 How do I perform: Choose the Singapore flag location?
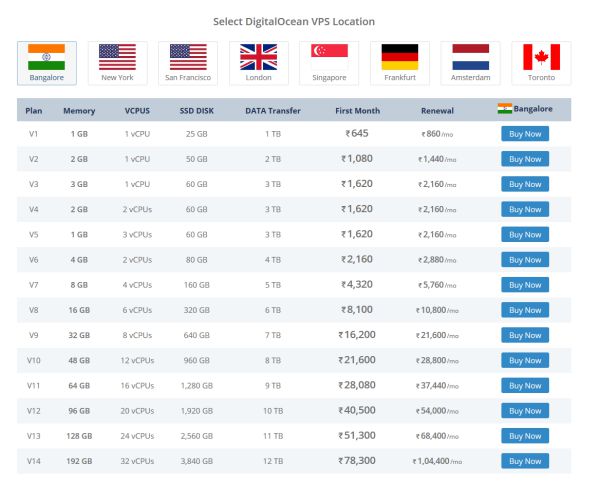(x=329, y=63)
